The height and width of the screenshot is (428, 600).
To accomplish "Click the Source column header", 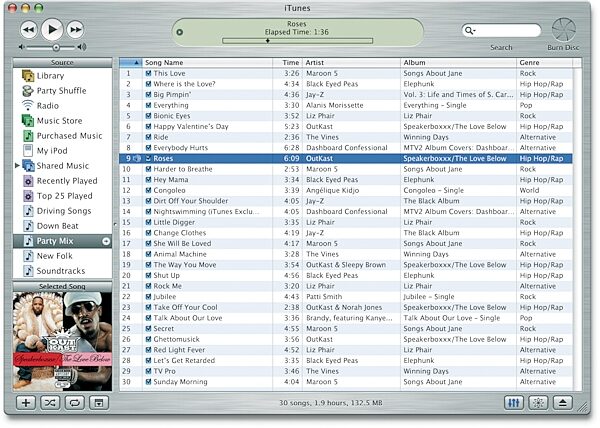I will [62, 62].
